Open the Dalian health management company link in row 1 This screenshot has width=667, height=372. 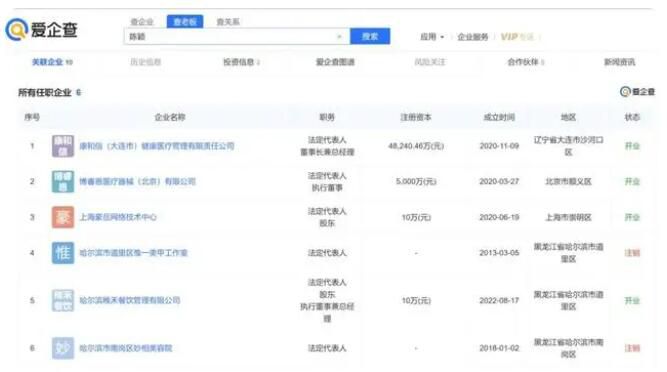pos(157,146)
